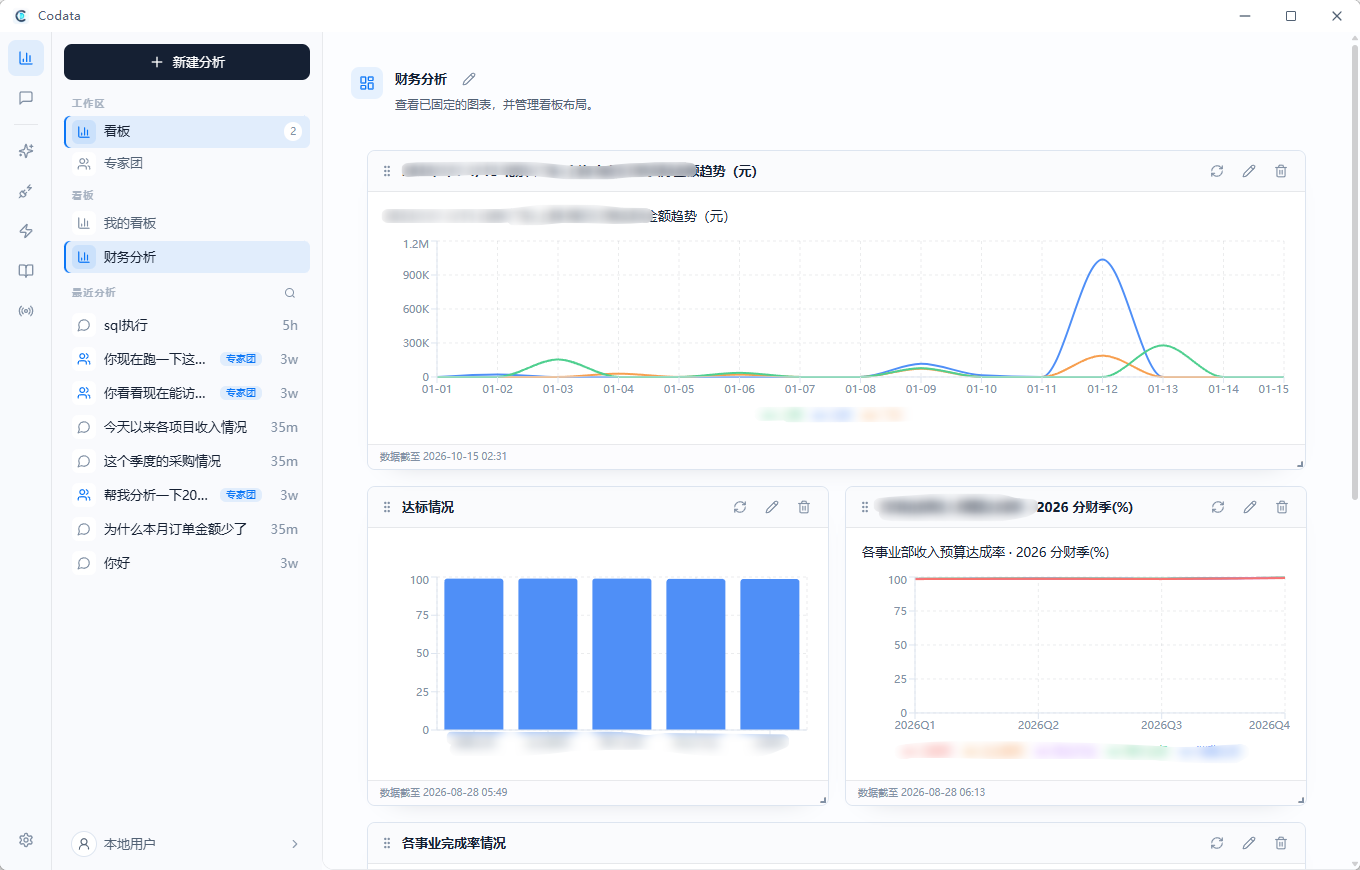
Task: Select 财务分析 in the sidebar dashboard list
Action: point(187,257)
